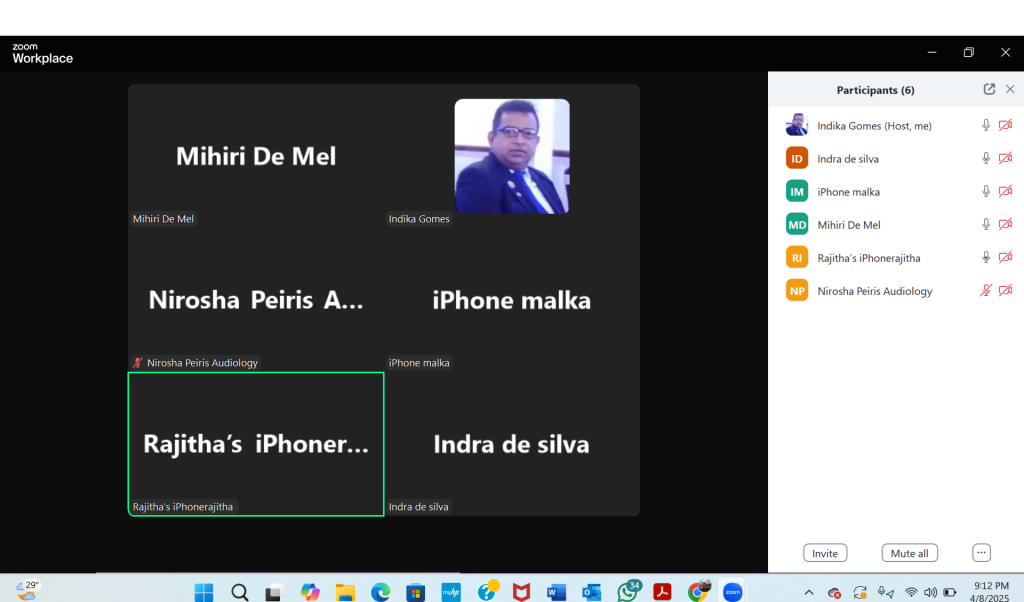Select Indra de silva in participants list

848,159
